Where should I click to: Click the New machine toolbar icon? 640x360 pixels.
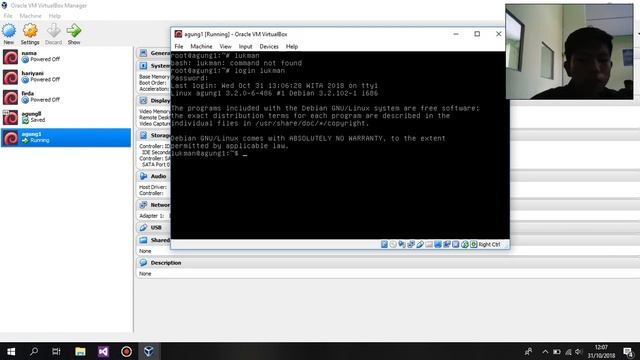click(9, 31)
